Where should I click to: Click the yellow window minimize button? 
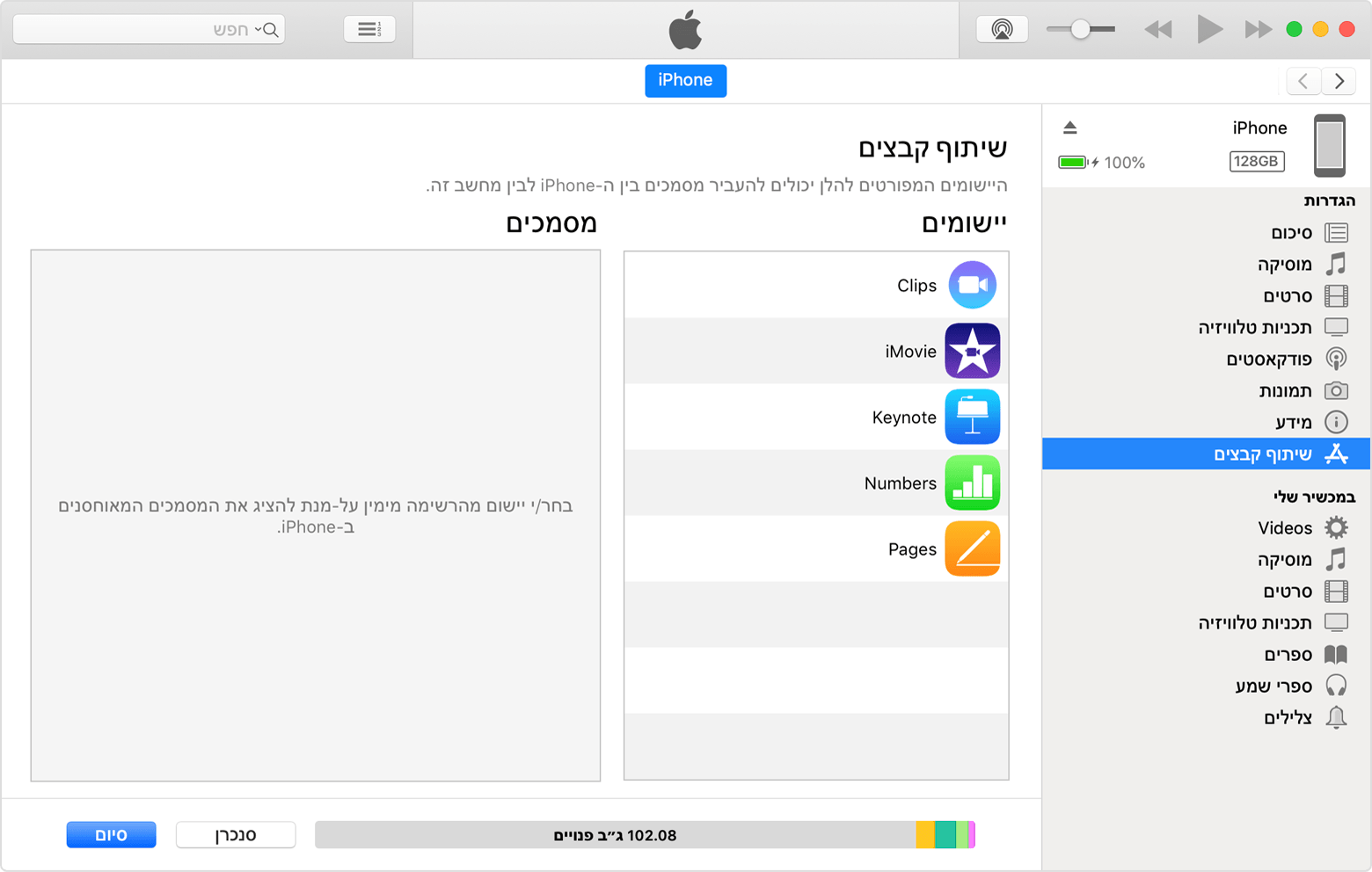1320,29
